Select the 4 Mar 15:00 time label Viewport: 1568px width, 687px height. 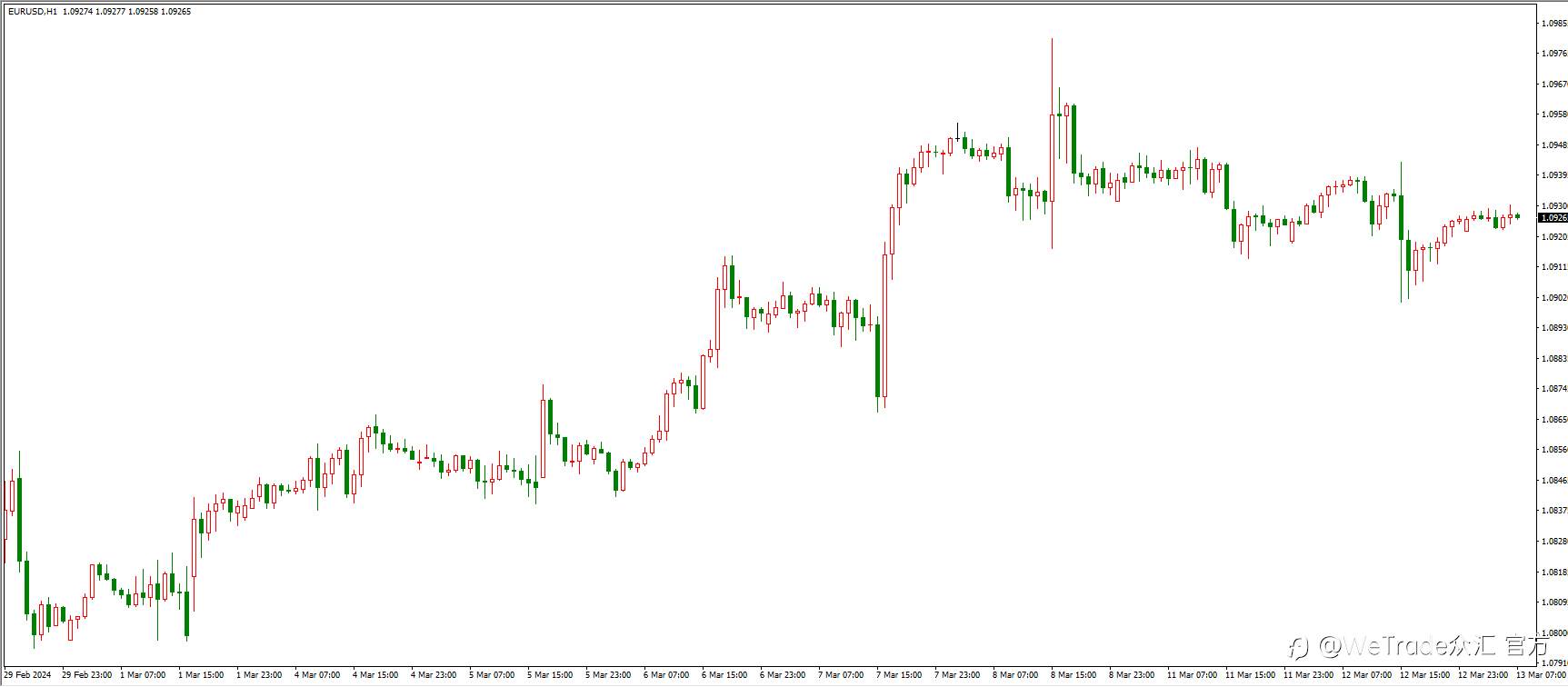coord(375,675)
